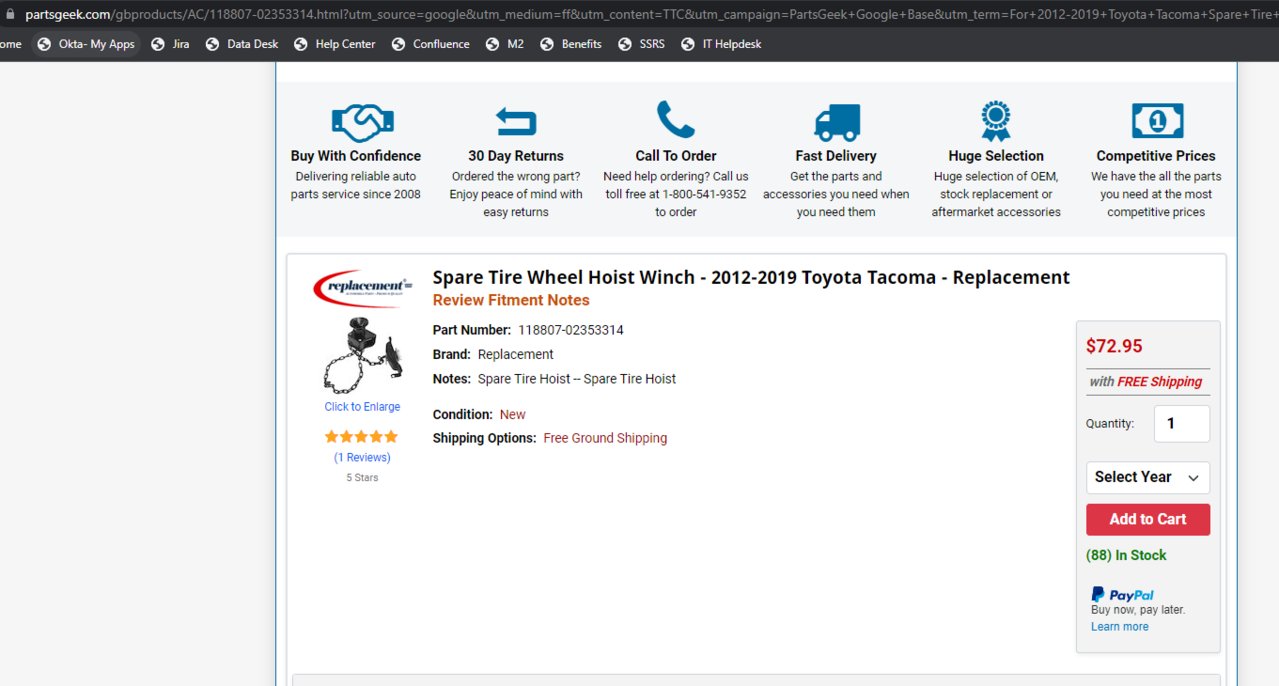The height and width of the screenshot is (686, 1279).
Task: Click the five-star rating icons
Action: pos(361,437)
